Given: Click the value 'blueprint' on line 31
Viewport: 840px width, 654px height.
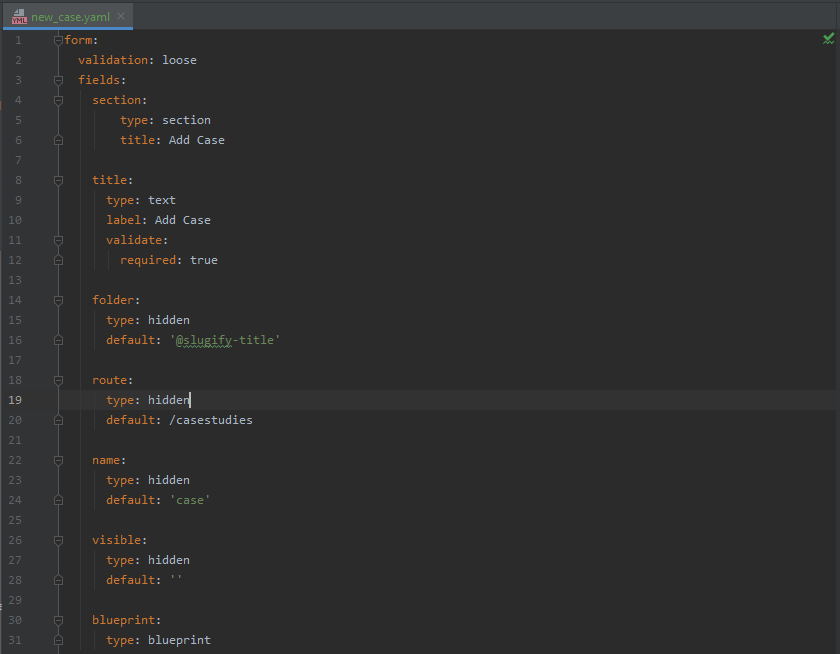Looking at the screenshot, I should [x=179, y=640].
